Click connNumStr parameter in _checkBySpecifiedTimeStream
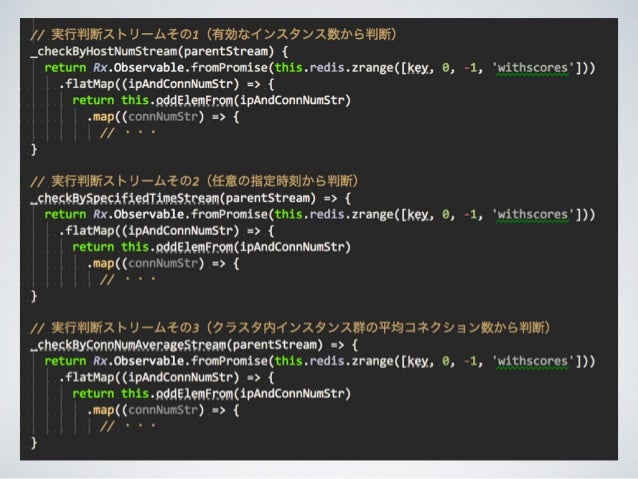This screenshot has height=479, width=638. click(163, 264)
